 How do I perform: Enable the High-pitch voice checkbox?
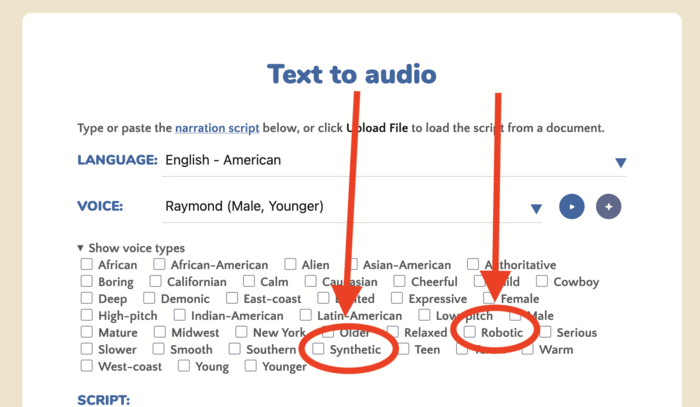[87, 316]
